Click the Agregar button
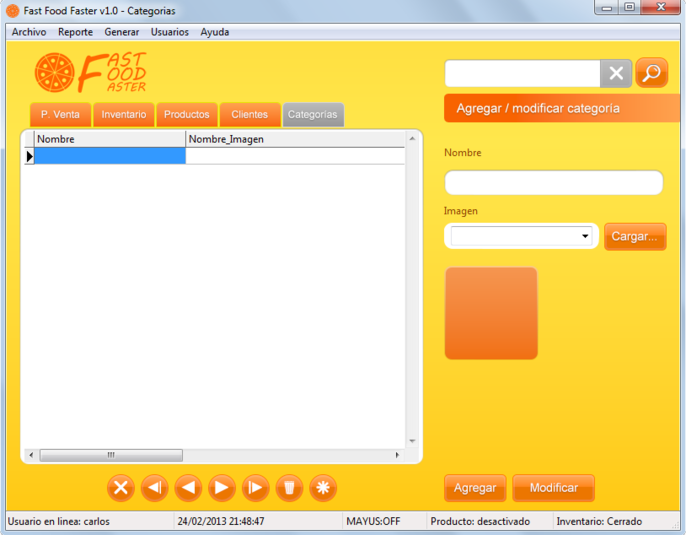Viewport: 686px width, 535px height. [x=475, y=488]
